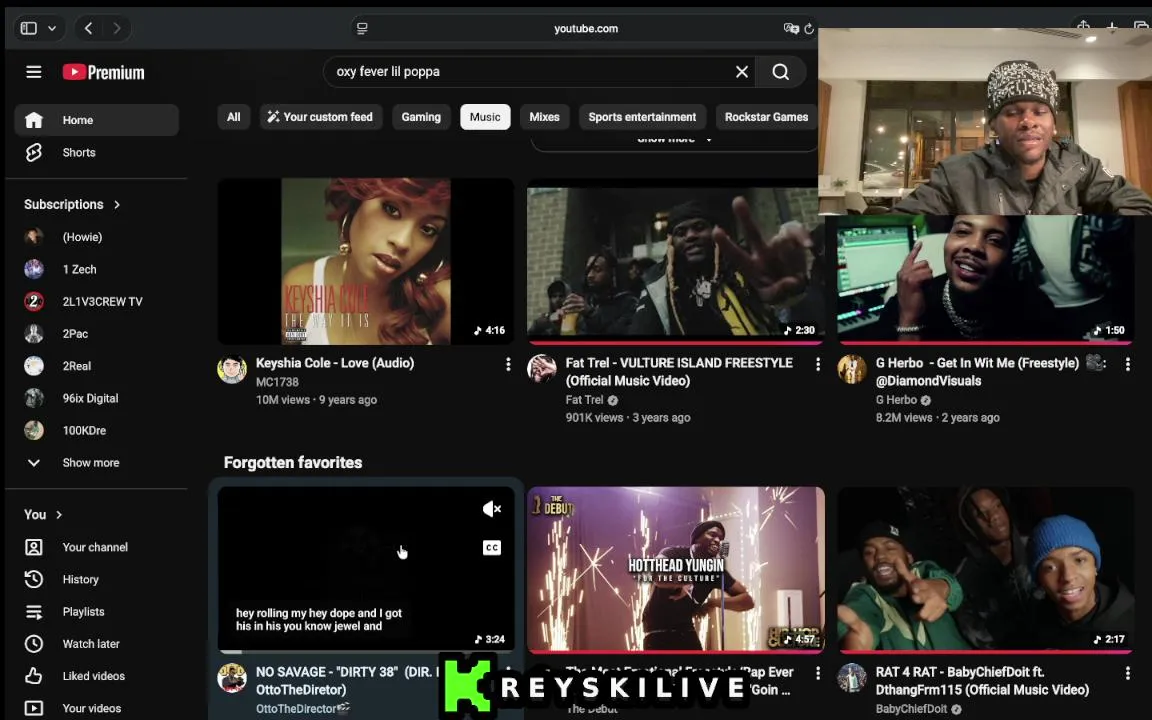The width and height of the screenshot is (1152, 720).
Task: Click the 100KDre channel avatar
Action: click(34, 431)
